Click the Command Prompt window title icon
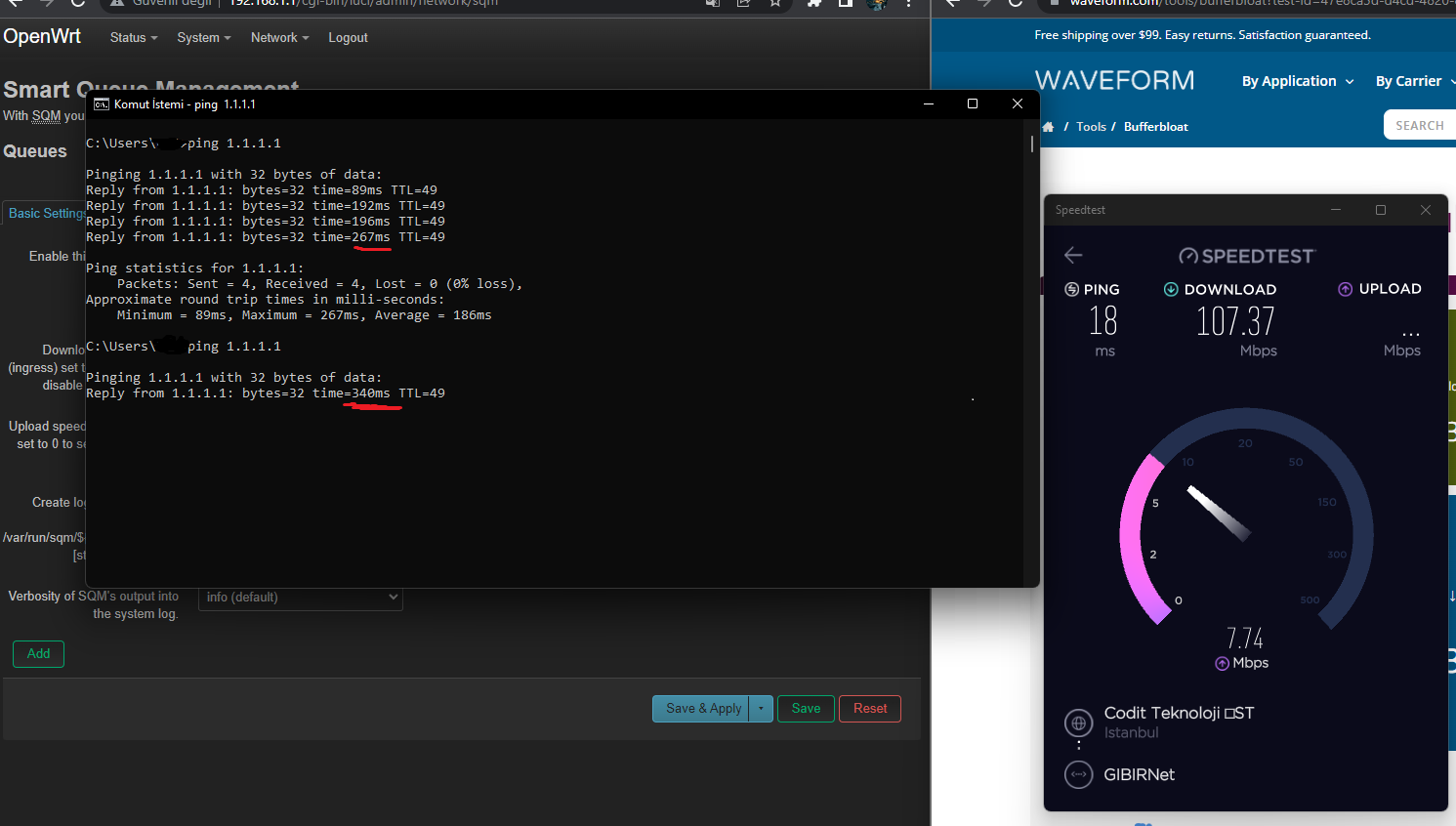The height and width of the screenshot is (826, 1456). [102, 104]
